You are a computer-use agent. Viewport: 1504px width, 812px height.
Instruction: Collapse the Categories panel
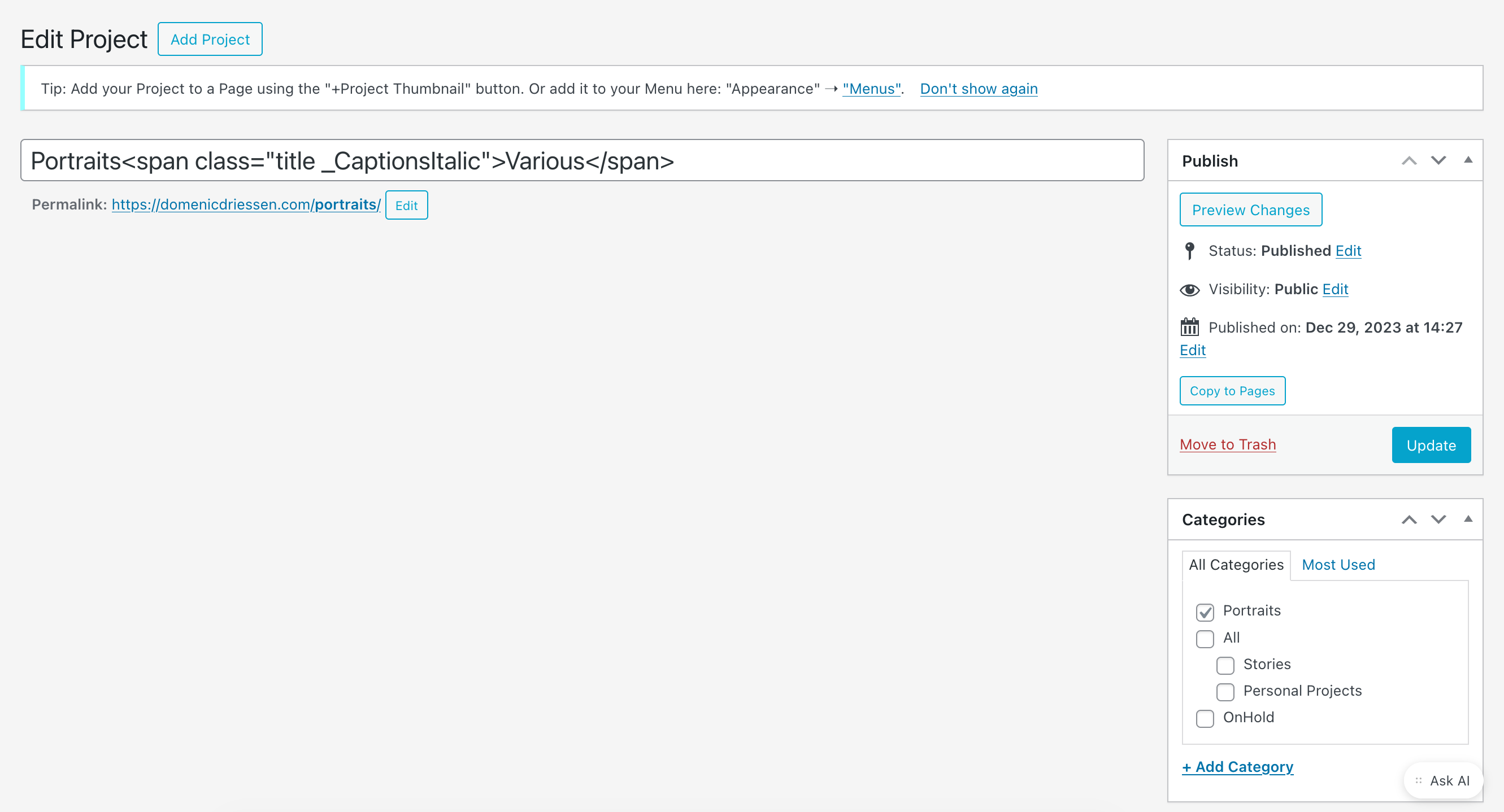click(1468, 519)
